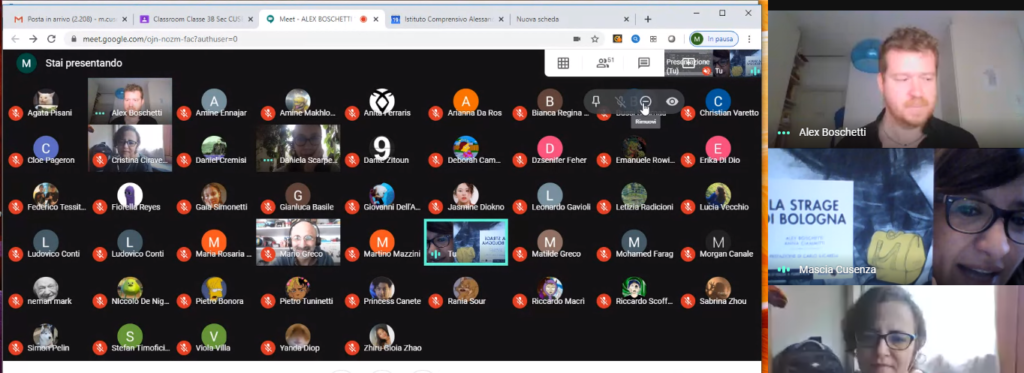Pin the hovered participant tile

click(x=596, y=101)
